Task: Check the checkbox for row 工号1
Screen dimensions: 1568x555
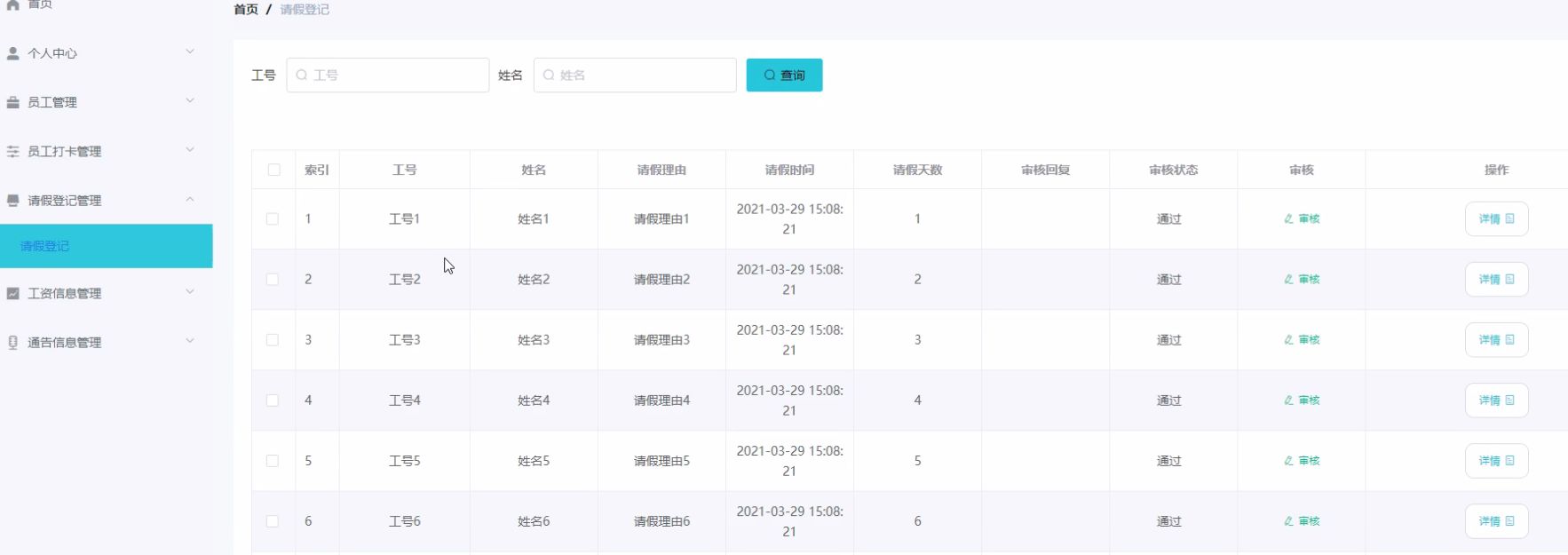Action: point(273,218)
